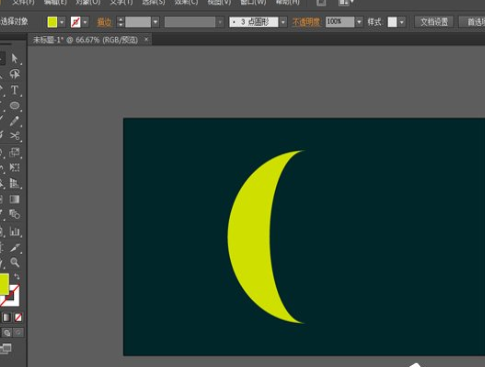Swap fill and stroke colors arrow
The width and height of the screenshot is (485, 372).
(17, 276)
